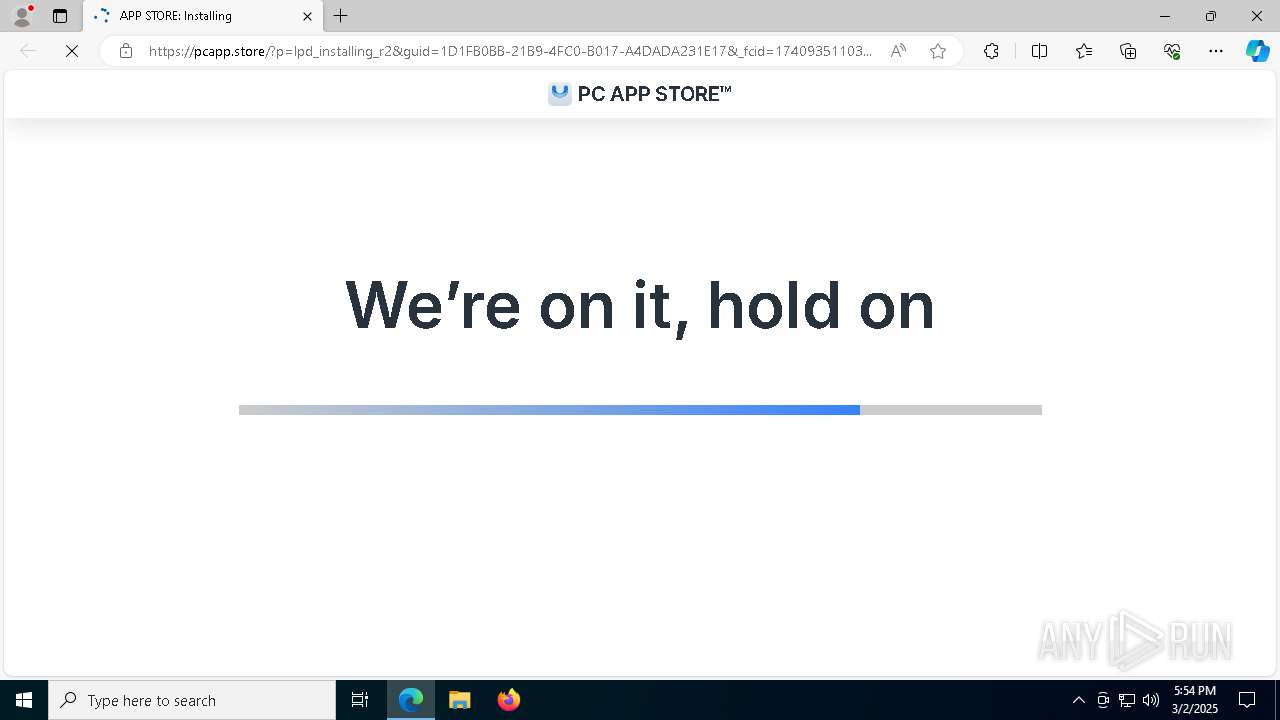Open the Copilot sidebar icon
This screenshot has width=1280, height=720.
coord(1257,51)
